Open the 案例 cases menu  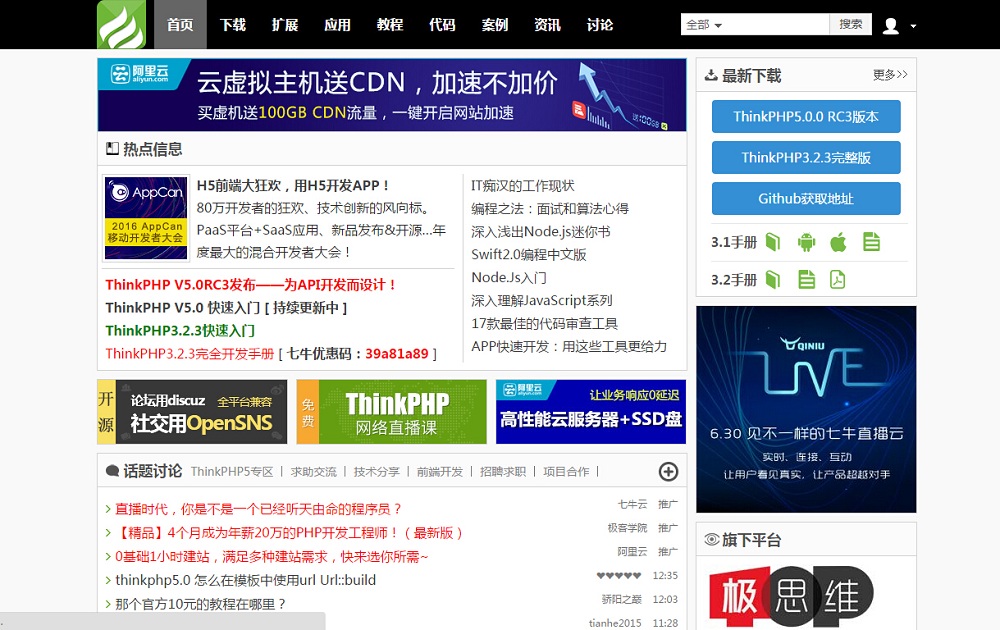(x=495, y=24)
